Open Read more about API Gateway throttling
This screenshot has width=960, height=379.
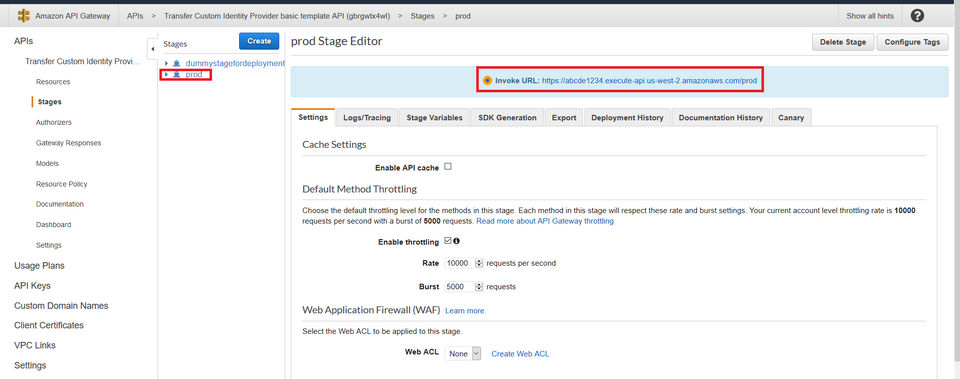tap(545, 221)
